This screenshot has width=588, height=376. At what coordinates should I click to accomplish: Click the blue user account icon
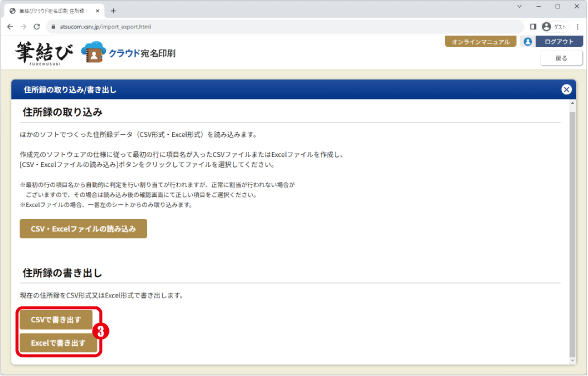coord(528,42)
